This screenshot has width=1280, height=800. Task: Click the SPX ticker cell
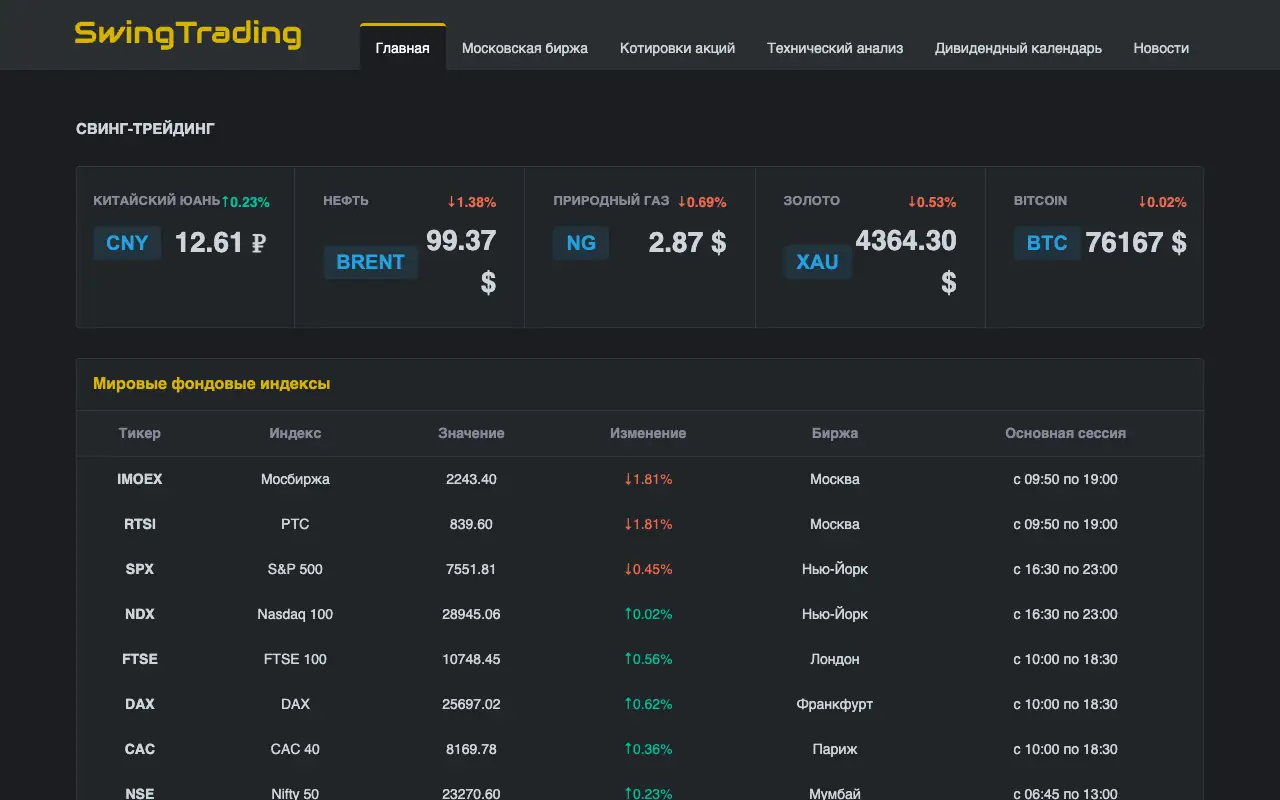click(x=139, y=569)
